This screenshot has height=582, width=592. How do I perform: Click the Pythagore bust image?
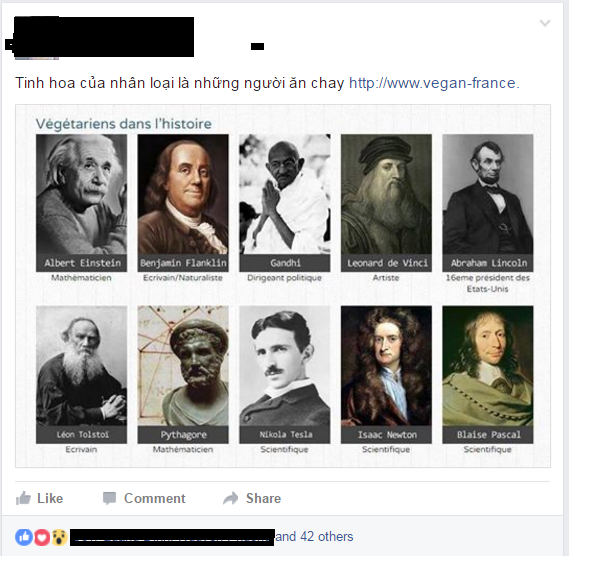(x=183, y=366)
